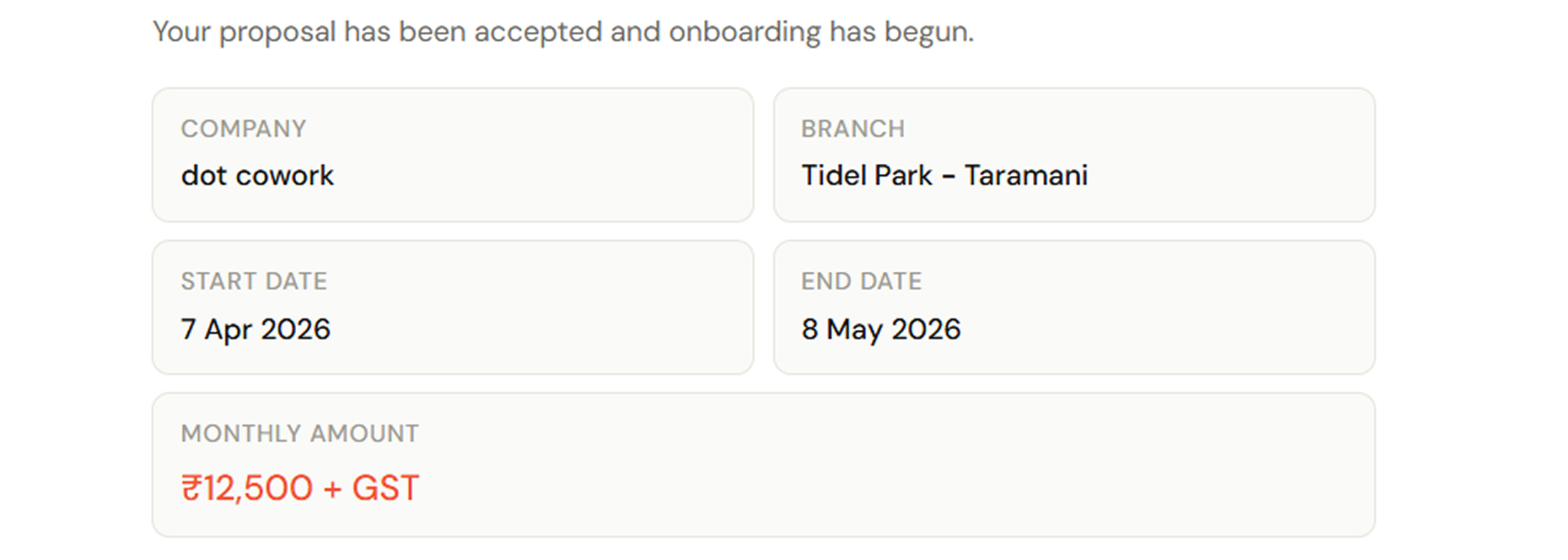Click the MONTHLY AMOUNT field label

pos(300,433)
